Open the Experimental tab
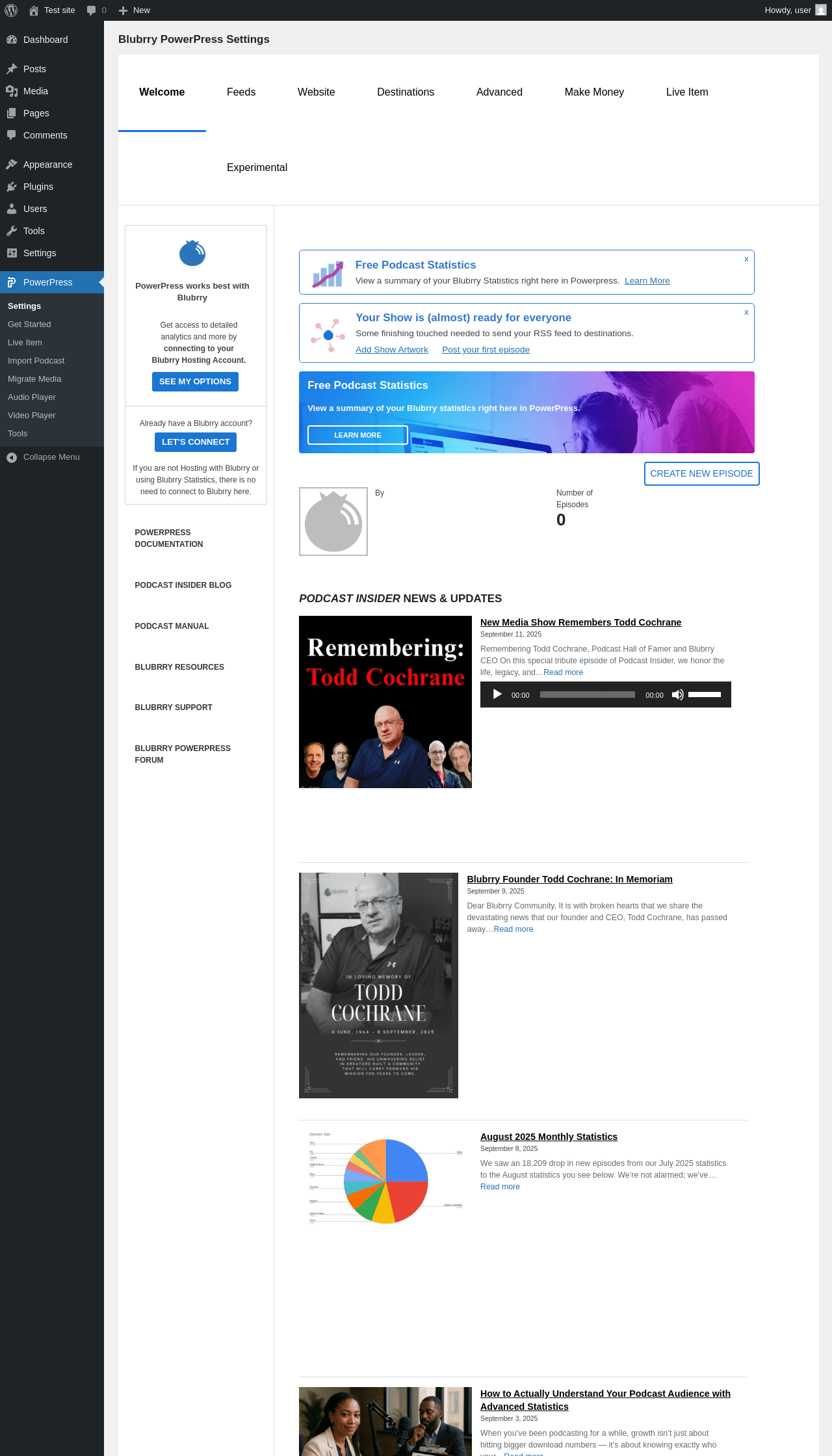 (x=257, y=168)
